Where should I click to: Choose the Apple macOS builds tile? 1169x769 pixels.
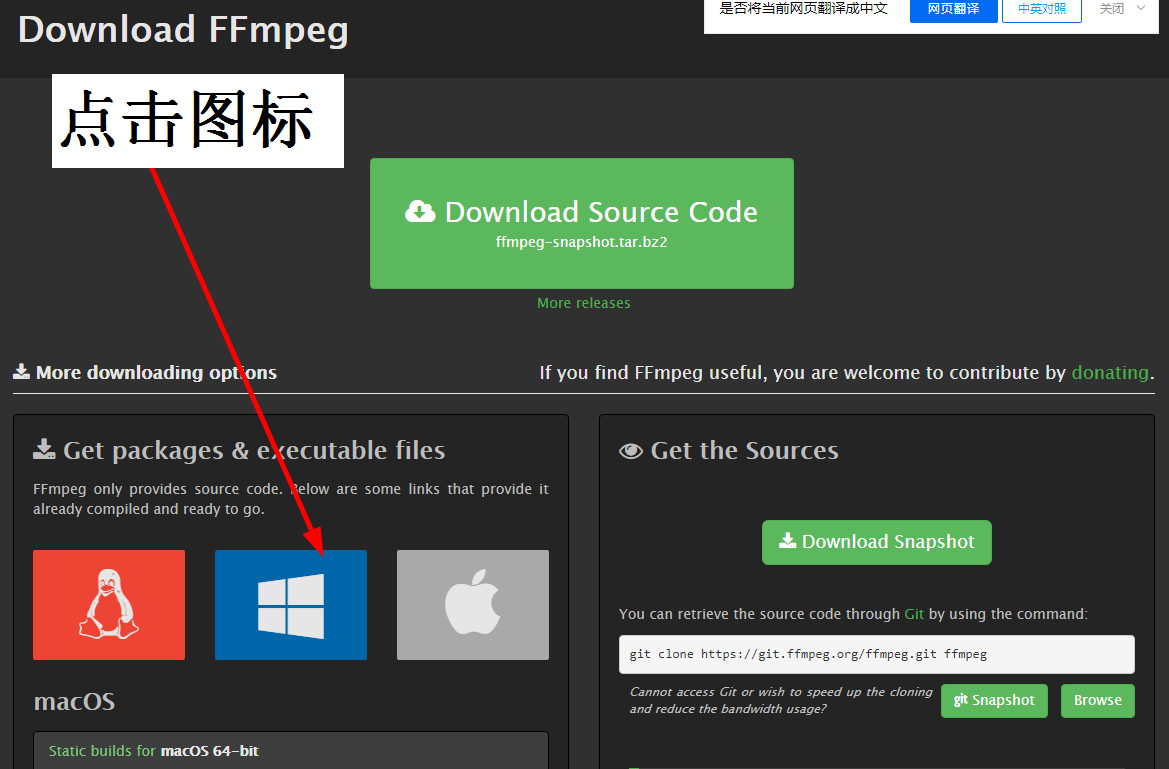473,605
